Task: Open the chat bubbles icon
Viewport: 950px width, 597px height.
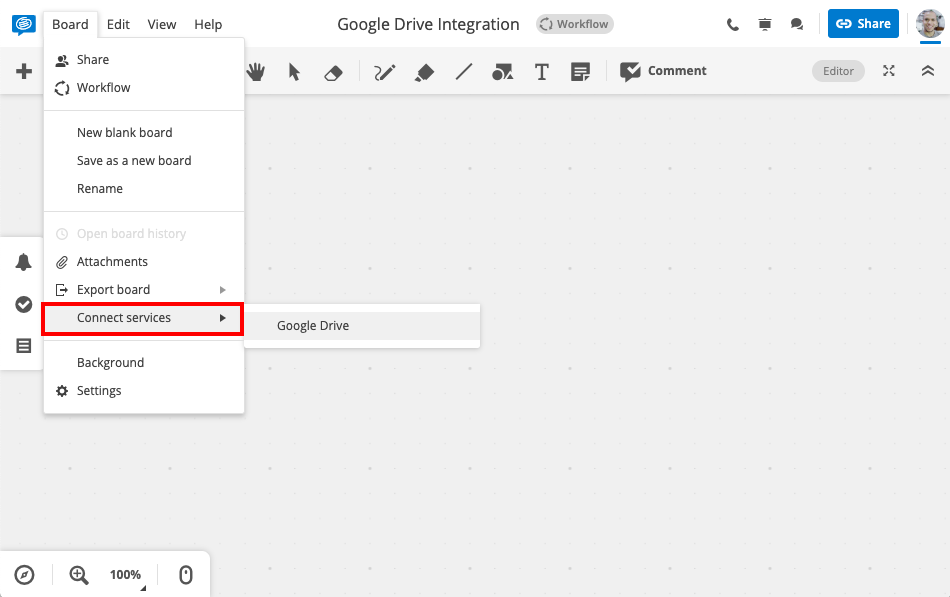Action: tap(797, 24)
